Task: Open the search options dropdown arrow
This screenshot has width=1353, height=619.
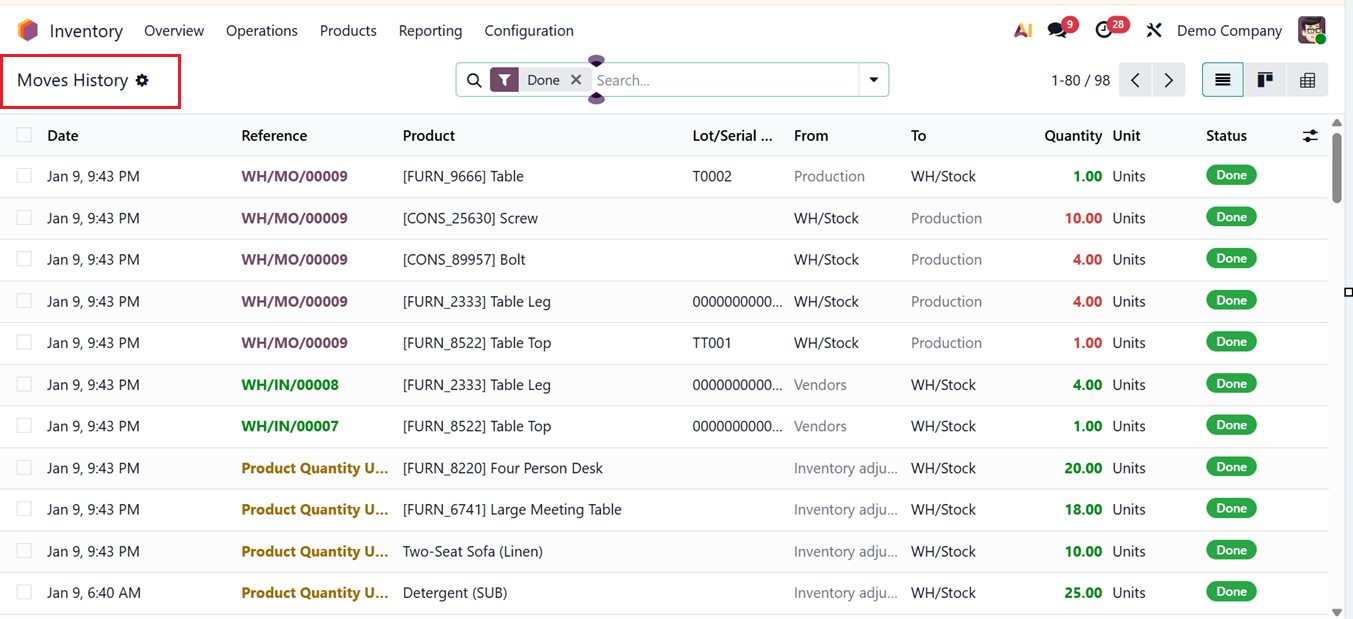Action: 873,79
